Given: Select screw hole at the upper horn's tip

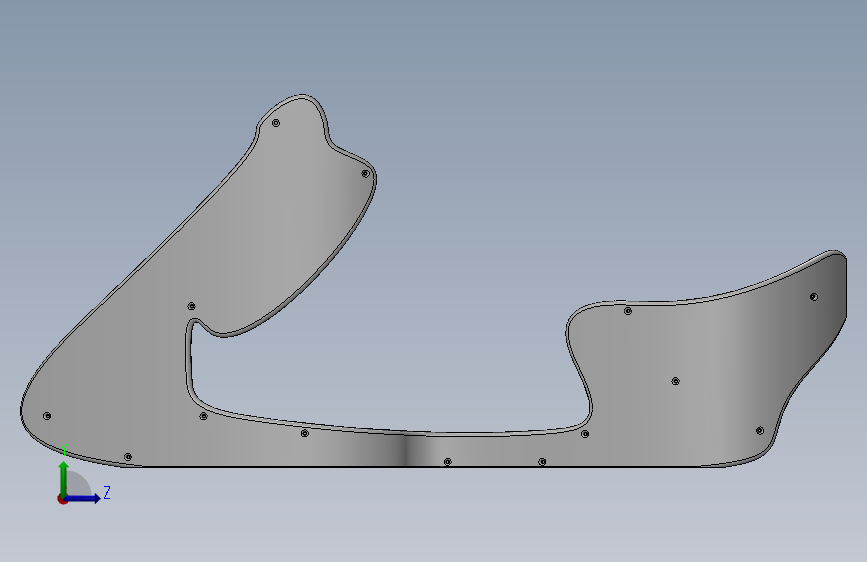Looking at the screenshot, I should pyautogui.click(x=276, y=123).
